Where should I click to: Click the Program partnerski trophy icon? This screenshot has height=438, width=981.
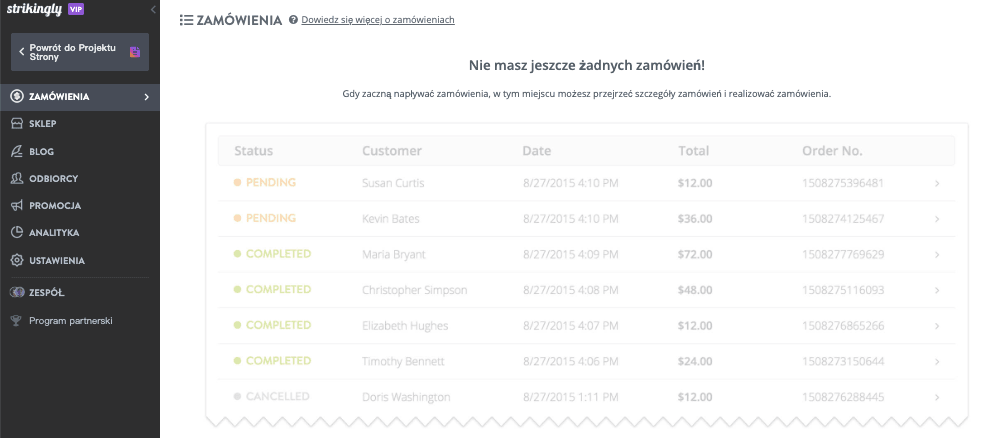(17, 321)
